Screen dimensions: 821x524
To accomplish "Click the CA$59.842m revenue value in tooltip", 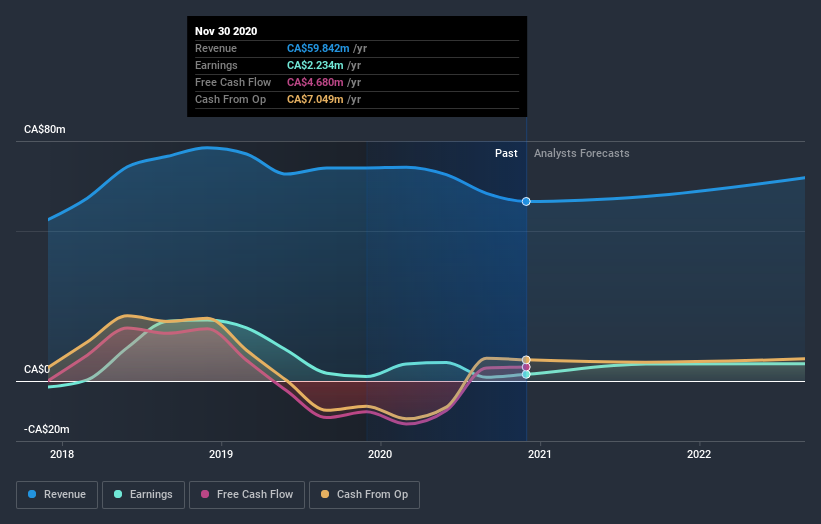I will (x=318, y=48).
